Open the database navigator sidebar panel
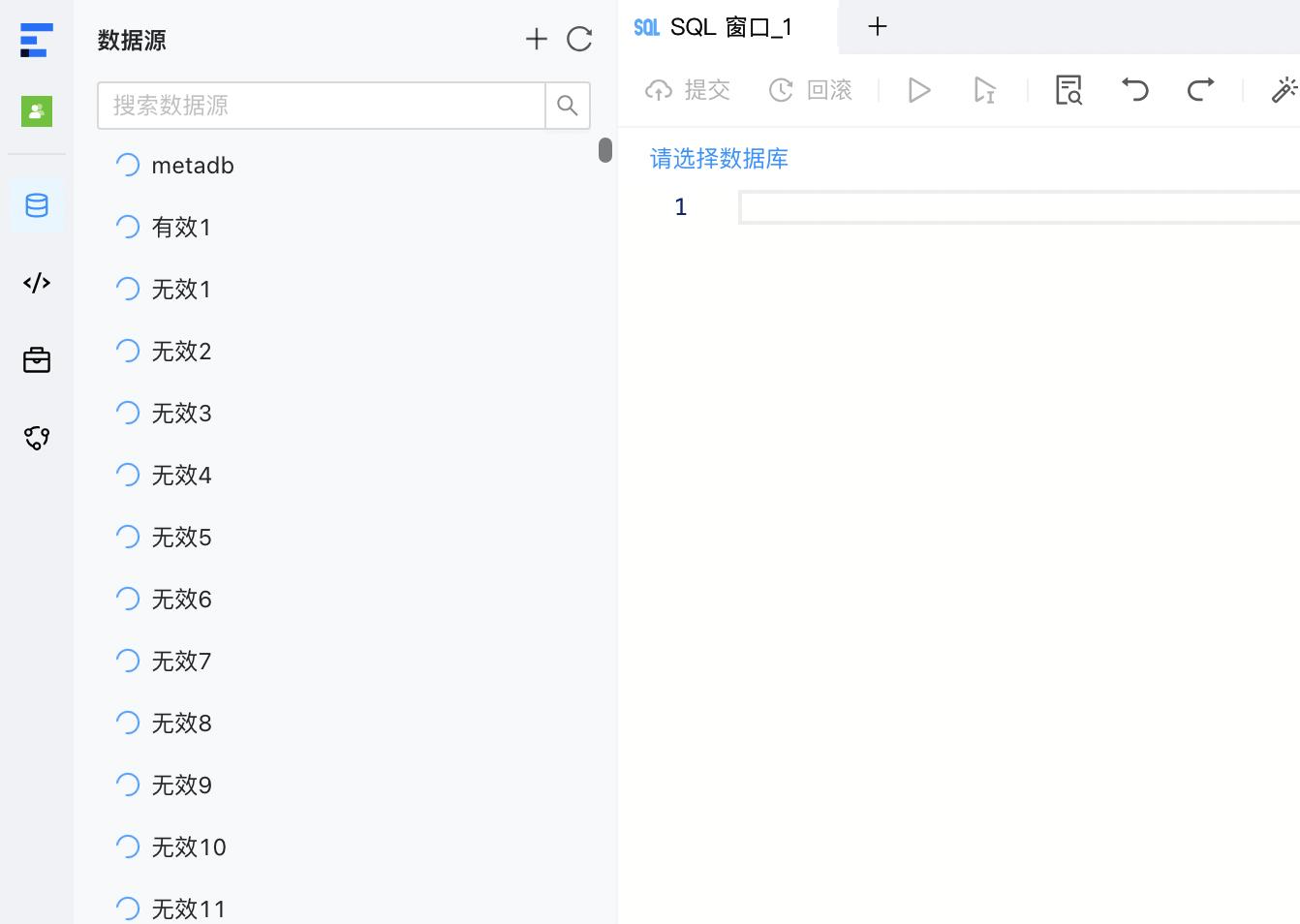This screenshot has width=1300, height=924. point(36,205)
